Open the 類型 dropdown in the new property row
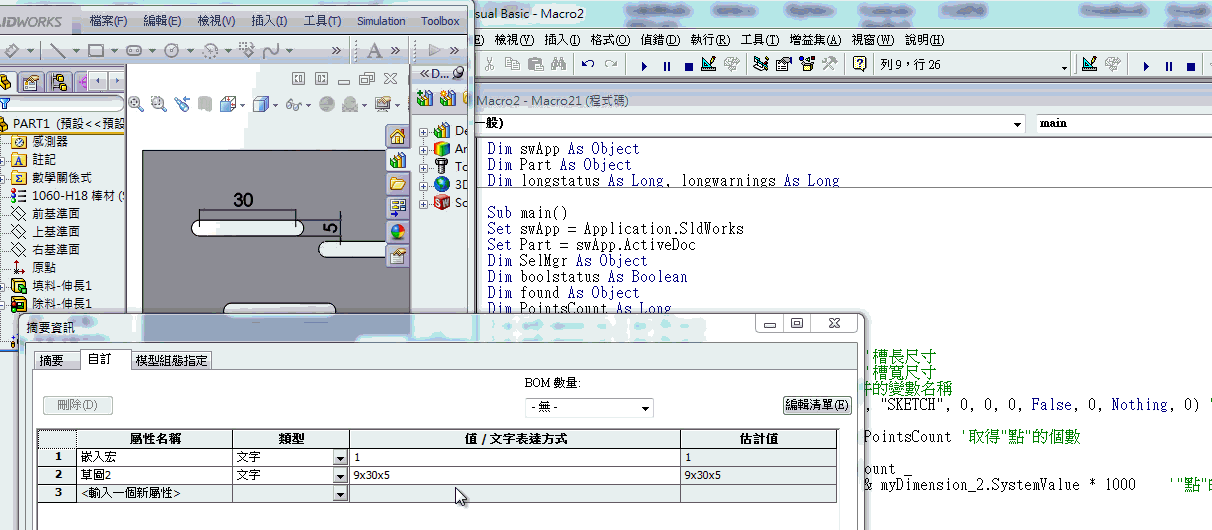The image size is (1212, 530). point(341,493)
